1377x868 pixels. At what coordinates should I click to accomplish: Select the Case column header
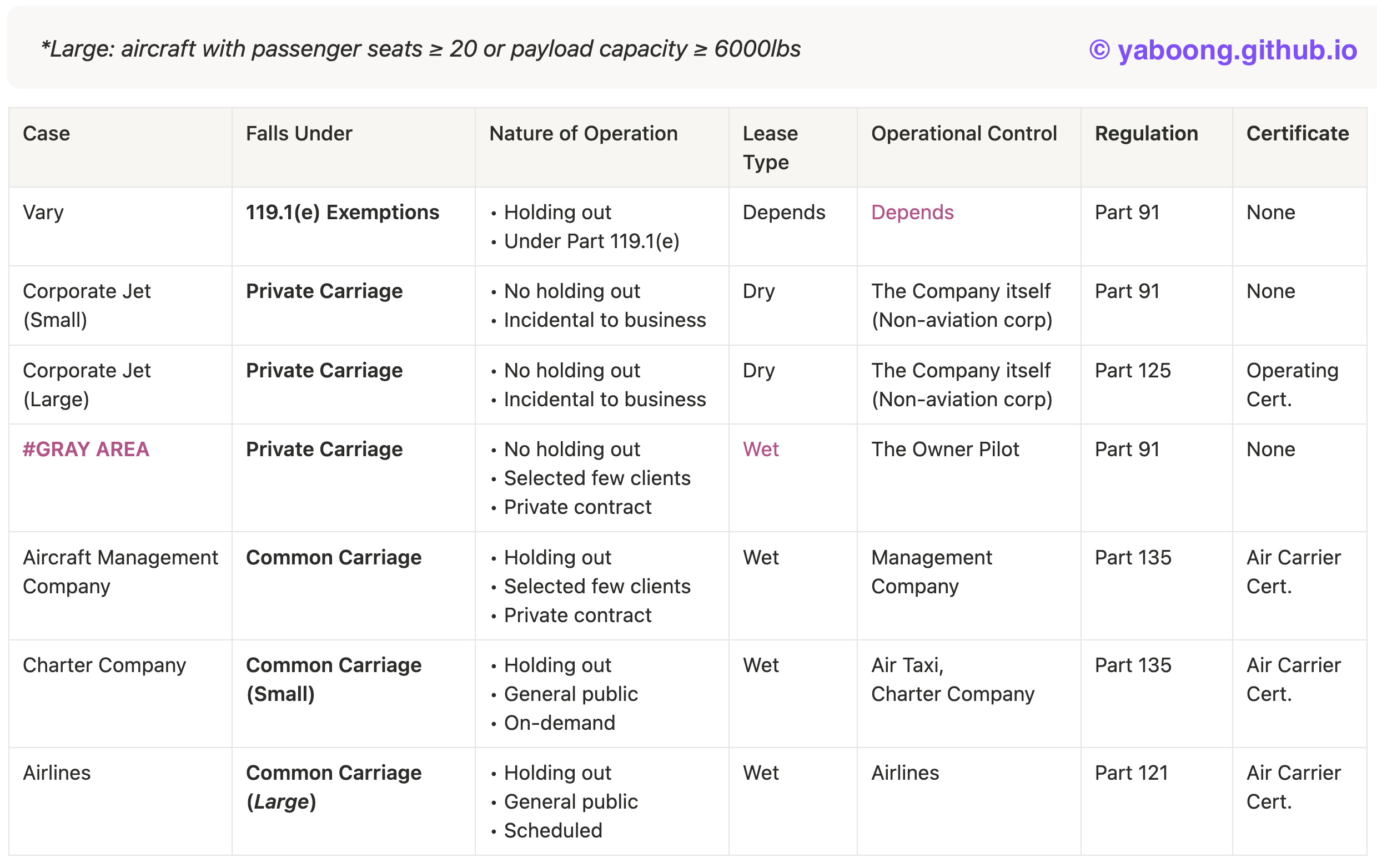click(46, 134)
